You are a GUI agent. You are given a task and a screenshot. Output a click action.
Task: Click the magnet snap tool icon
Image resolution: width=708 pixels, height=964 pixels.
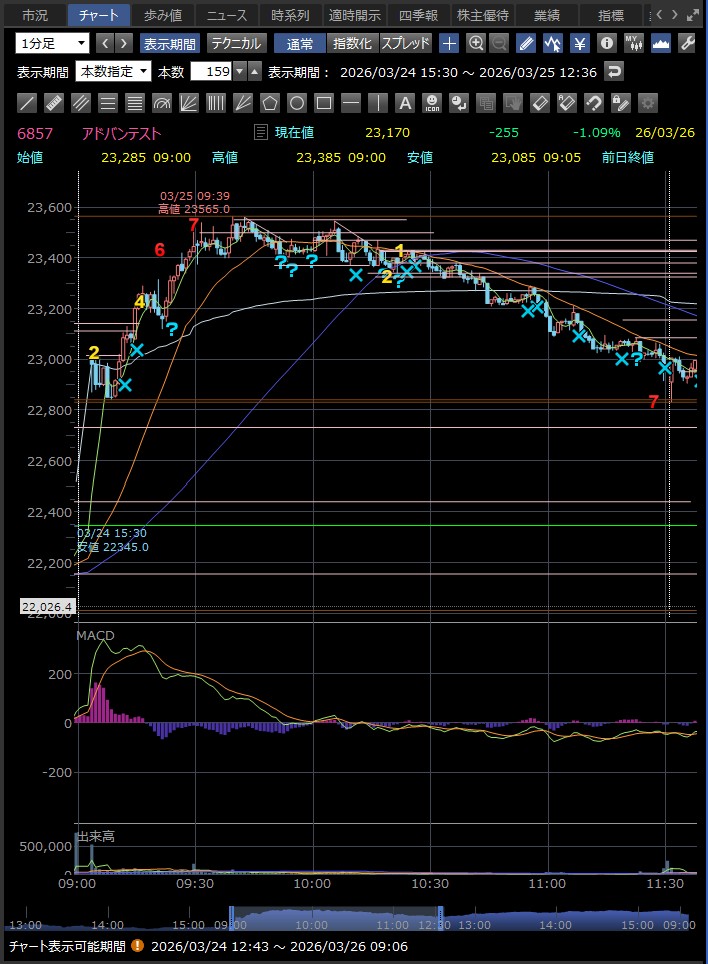pos(593,102)
